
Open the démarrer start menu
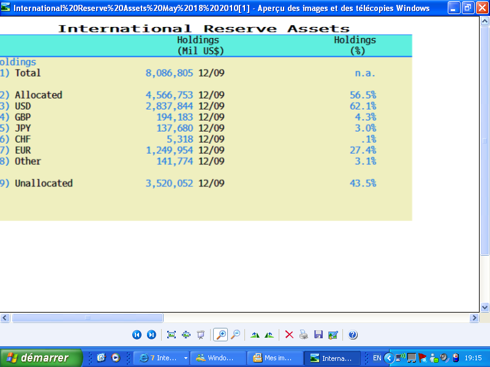(41, 358)
